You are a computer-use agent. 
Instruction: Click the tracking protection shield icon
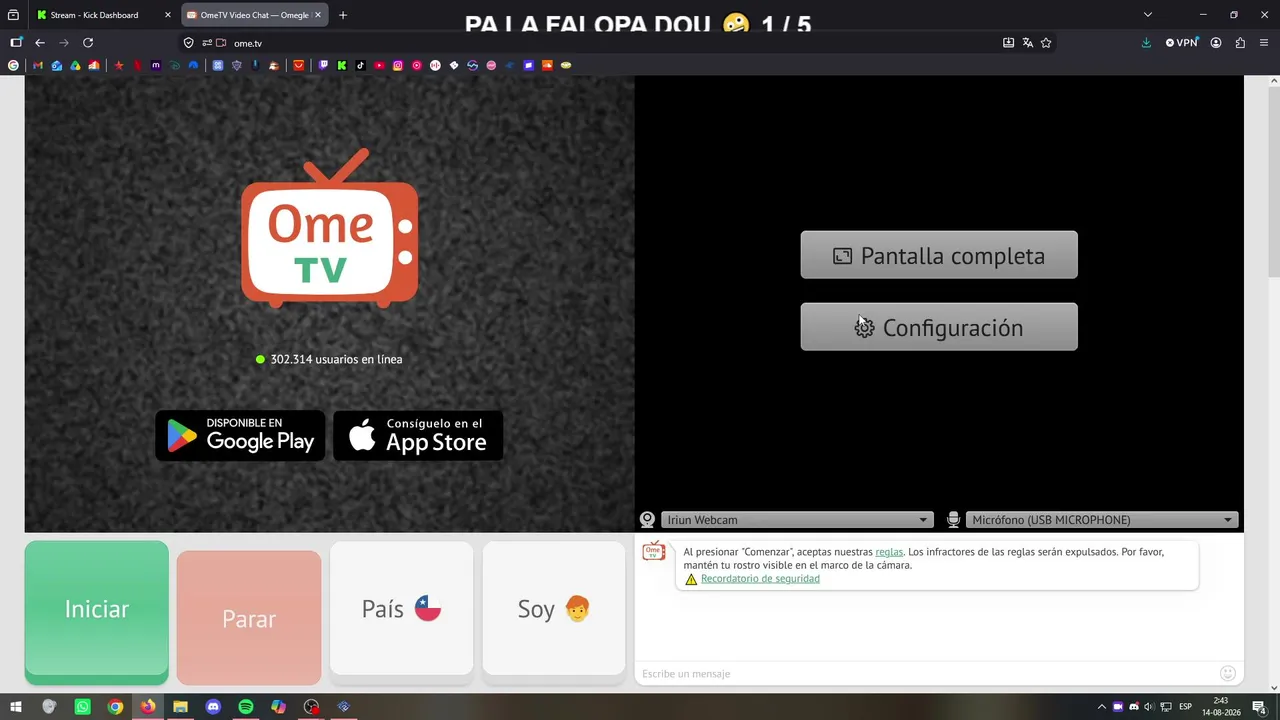188,43
